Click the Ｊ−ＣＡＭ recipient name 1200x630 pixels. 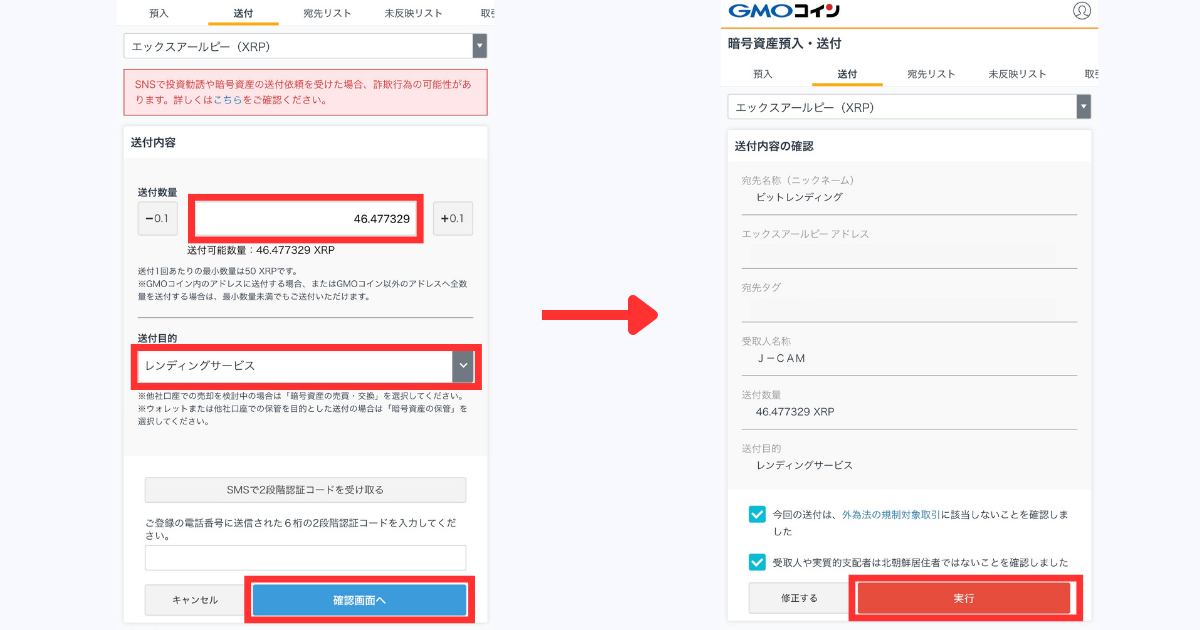[x=781, y=358]
